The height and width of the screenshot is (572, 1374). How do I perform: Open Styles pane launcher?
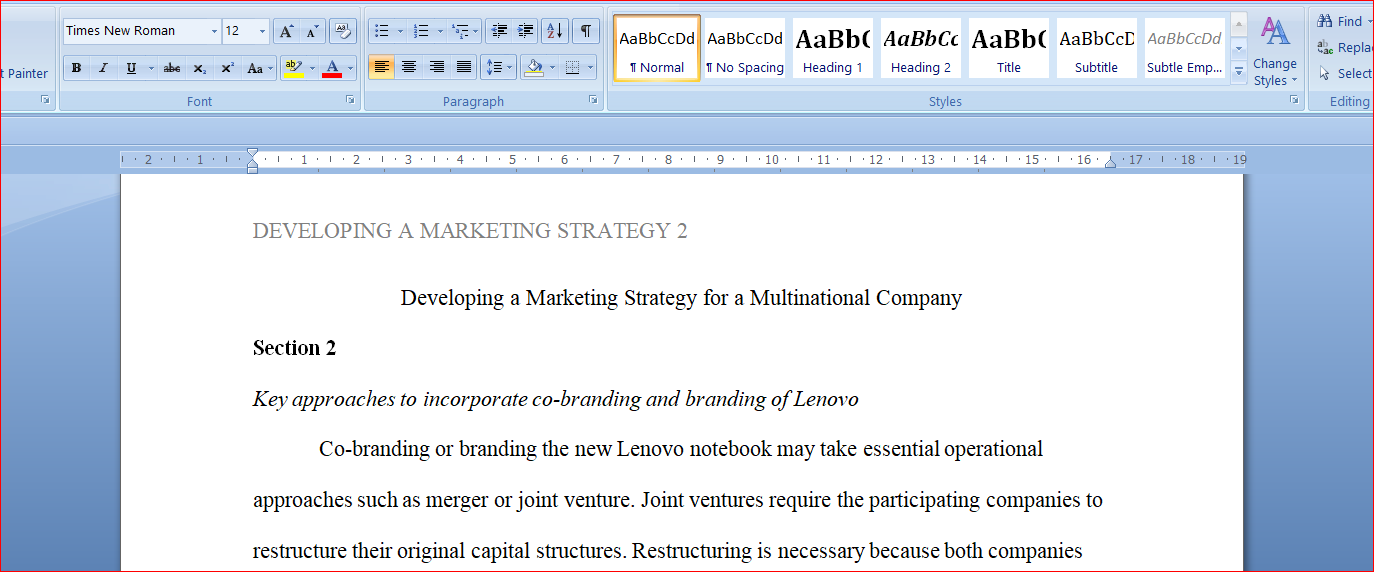(1294, 100)
